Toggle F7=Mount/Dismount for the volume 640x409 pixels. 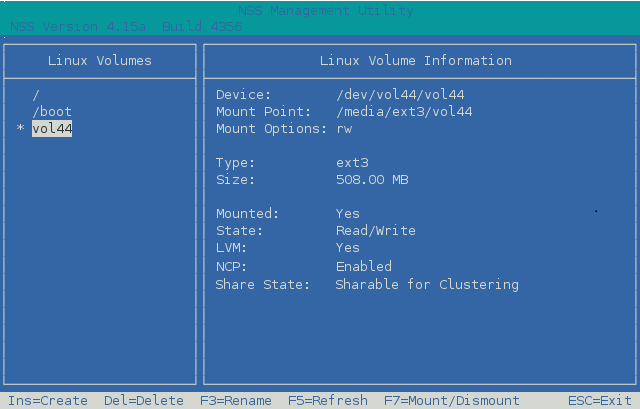pyautogui.click(x=452, y=400)
